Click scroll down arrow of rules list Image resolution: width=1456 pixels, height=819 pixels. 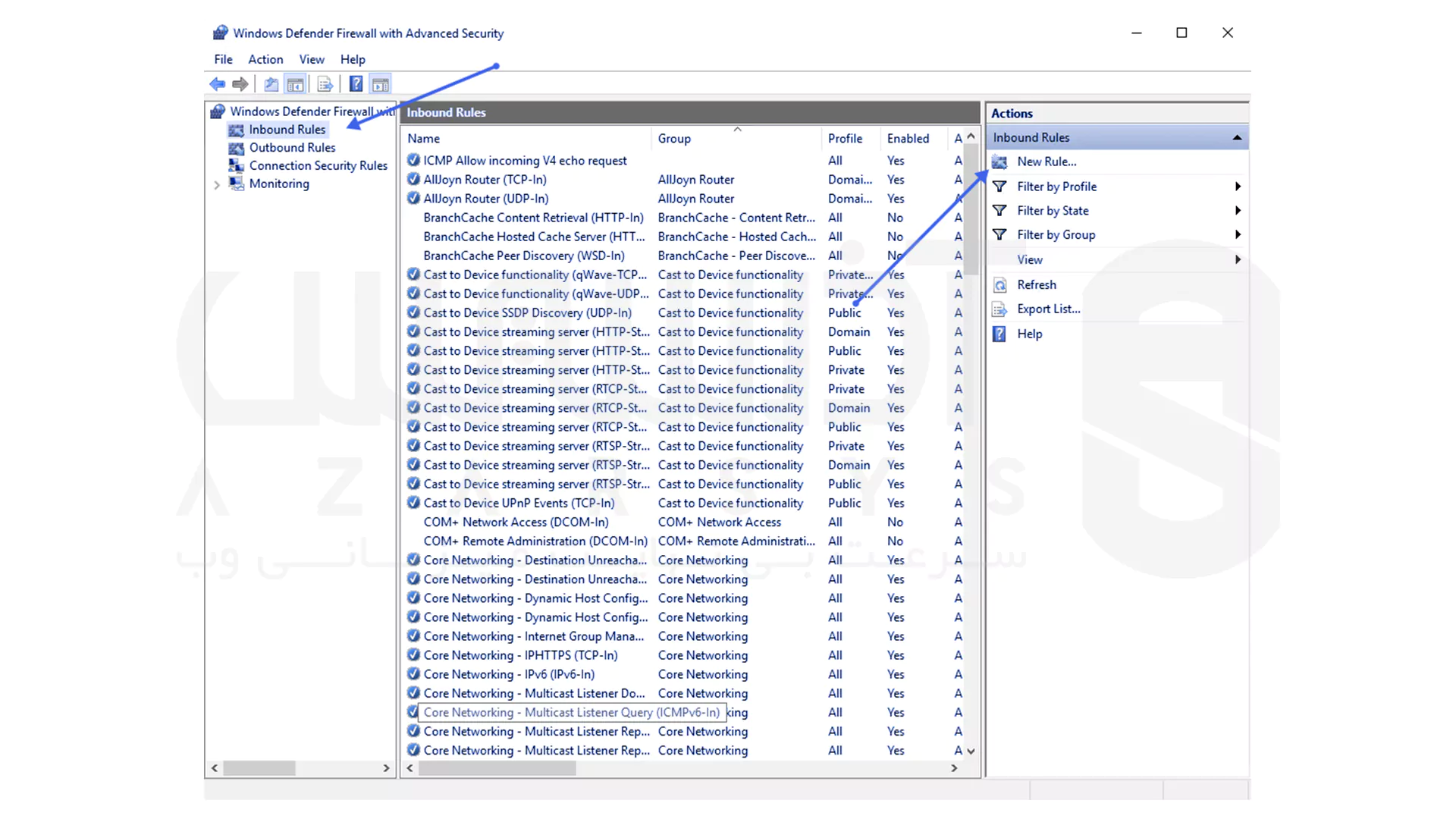point(971,752)
